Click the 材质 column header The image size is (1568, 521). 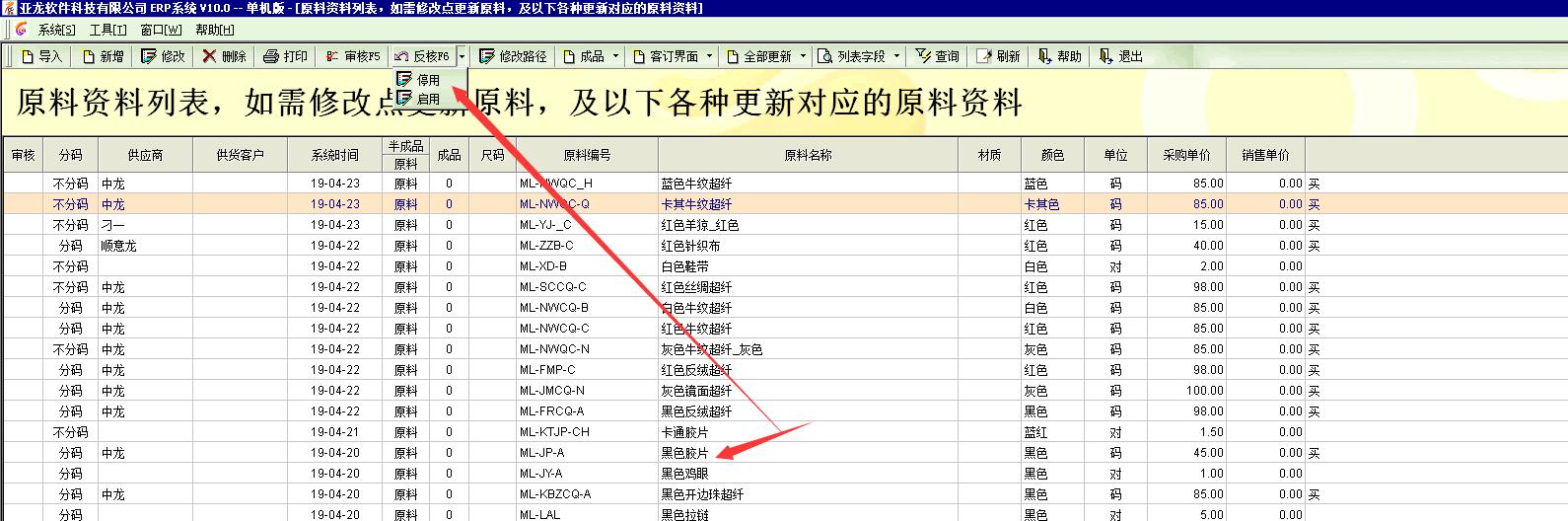[x=989, y=155]
